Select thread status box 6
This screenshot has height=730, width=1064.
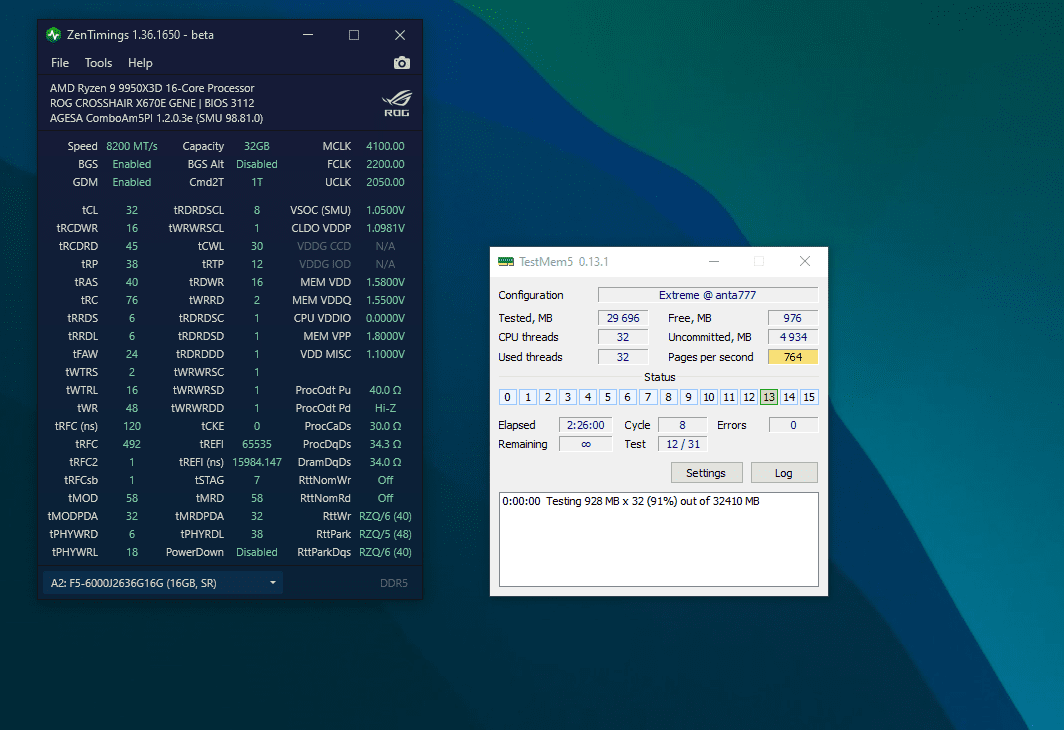pyautogui.click(x=628, y=397)
